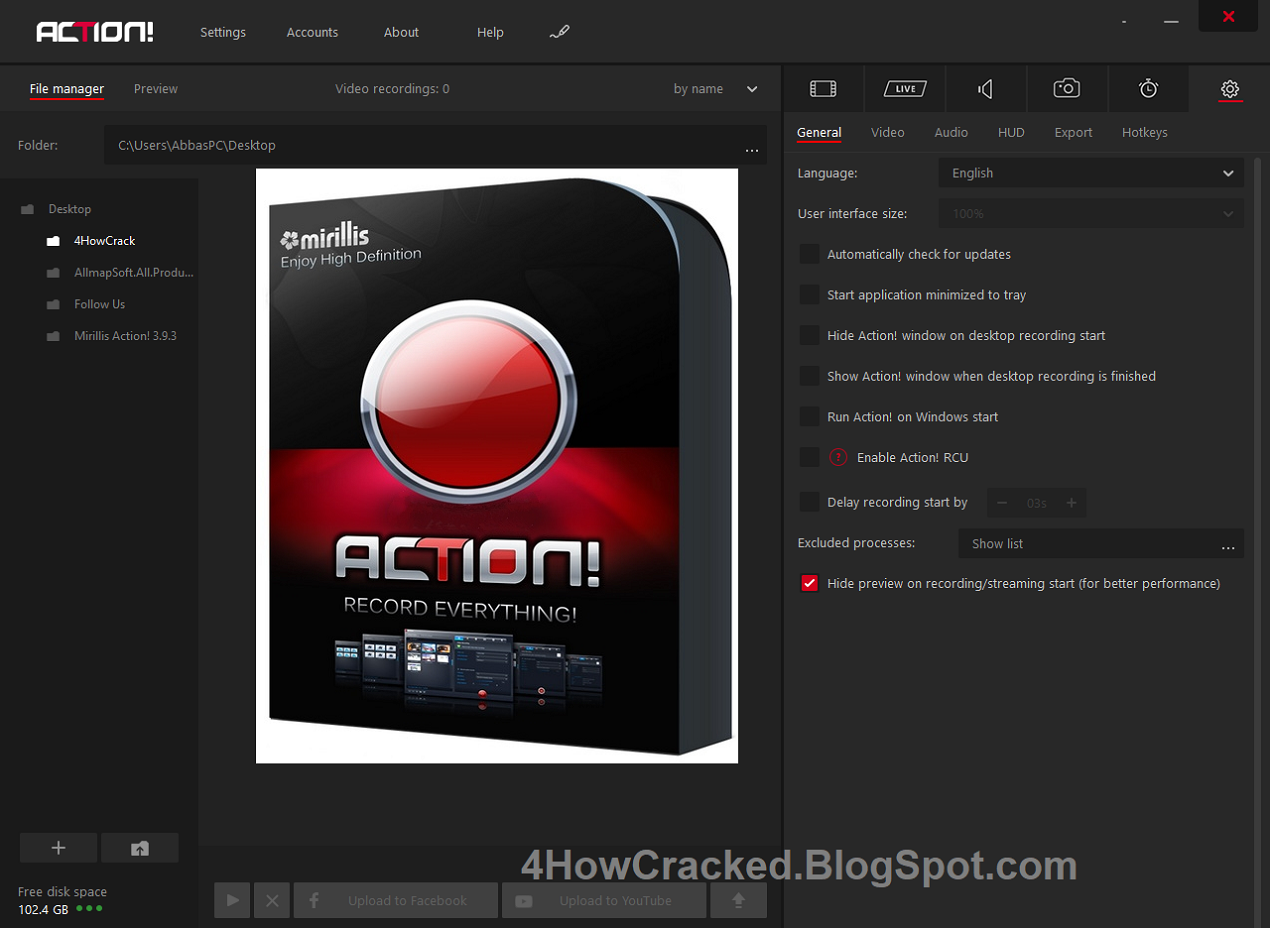Uncheck Hide preview on recording/streaming start
The width and height of the screenshot is (1270, 928).
point(810,583)
